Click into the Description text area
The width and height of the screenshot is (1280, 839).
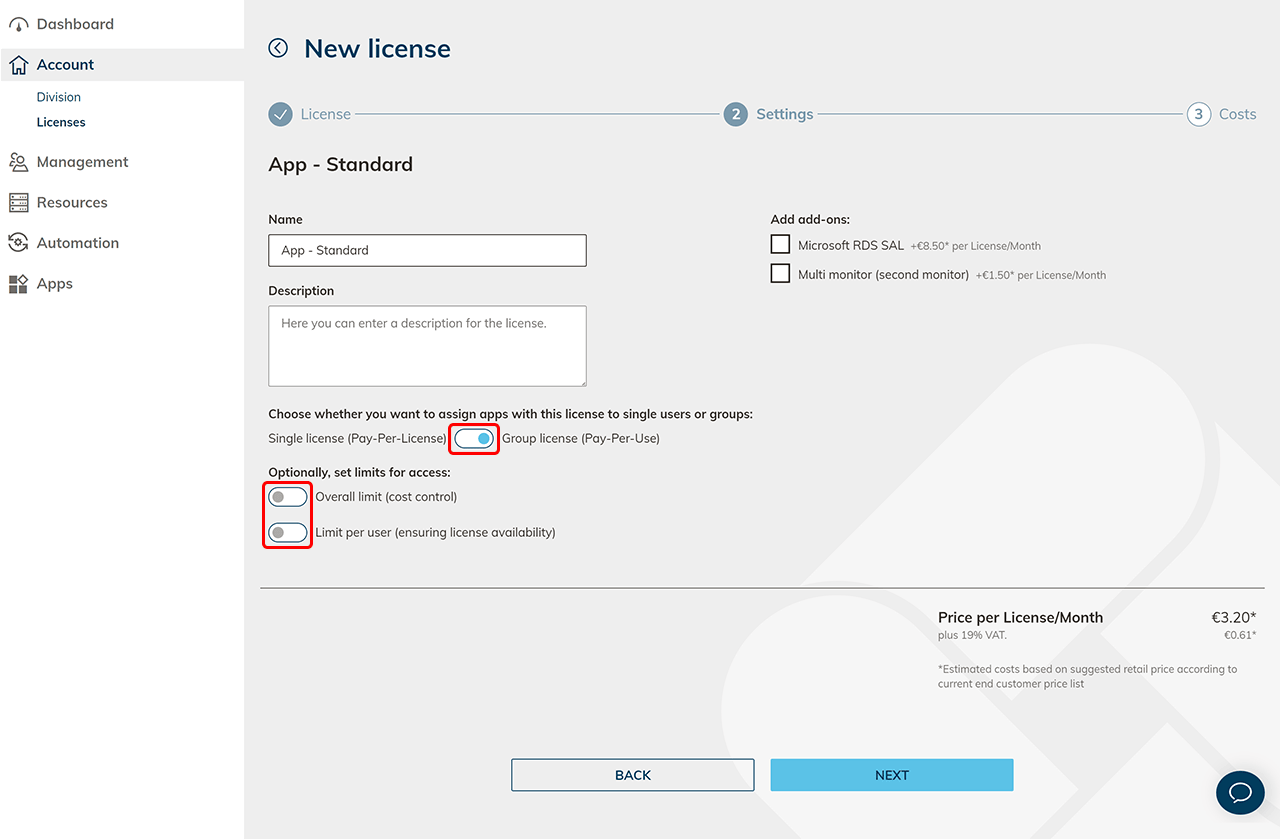coord(427,346)
